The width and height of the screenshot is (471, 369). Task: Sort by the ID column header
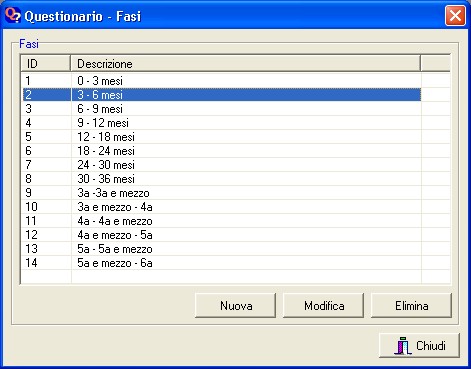(x=46, y=63)
